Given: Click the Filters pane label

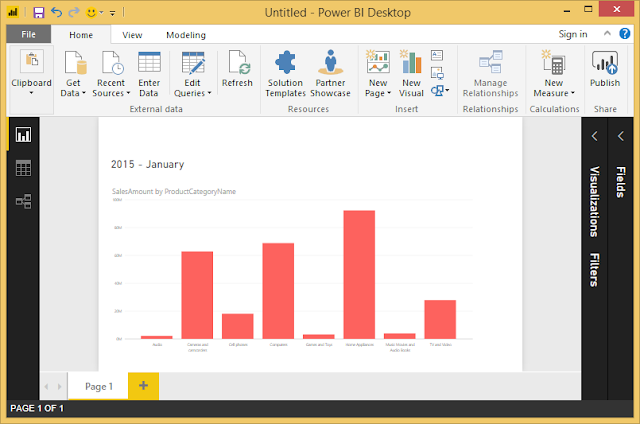Looking at the screenshot, I should pos(594,270).
